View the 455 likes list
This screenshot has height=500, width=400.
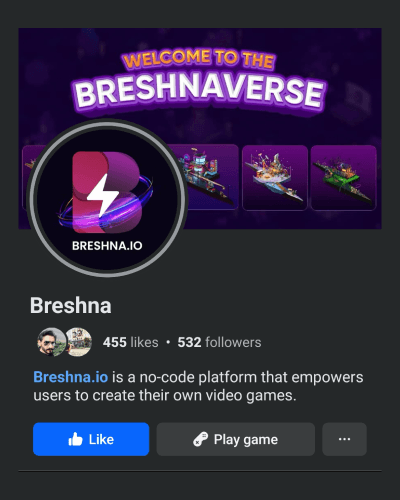[x=131, y=342]
